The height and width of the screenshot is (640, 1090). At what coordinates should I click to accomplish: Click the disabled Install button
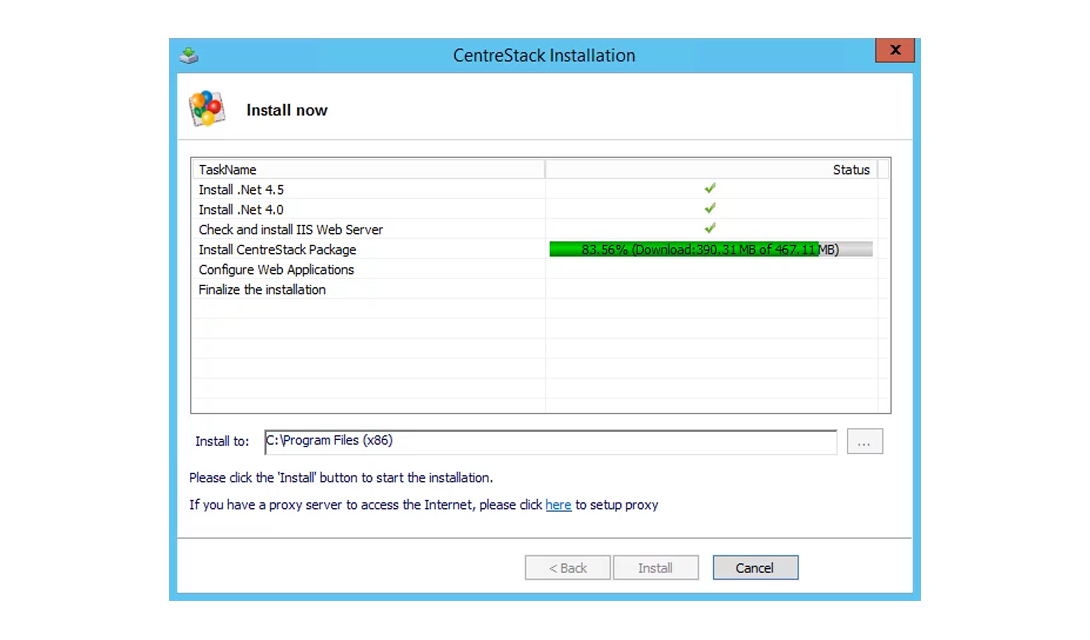coord(655,567)
